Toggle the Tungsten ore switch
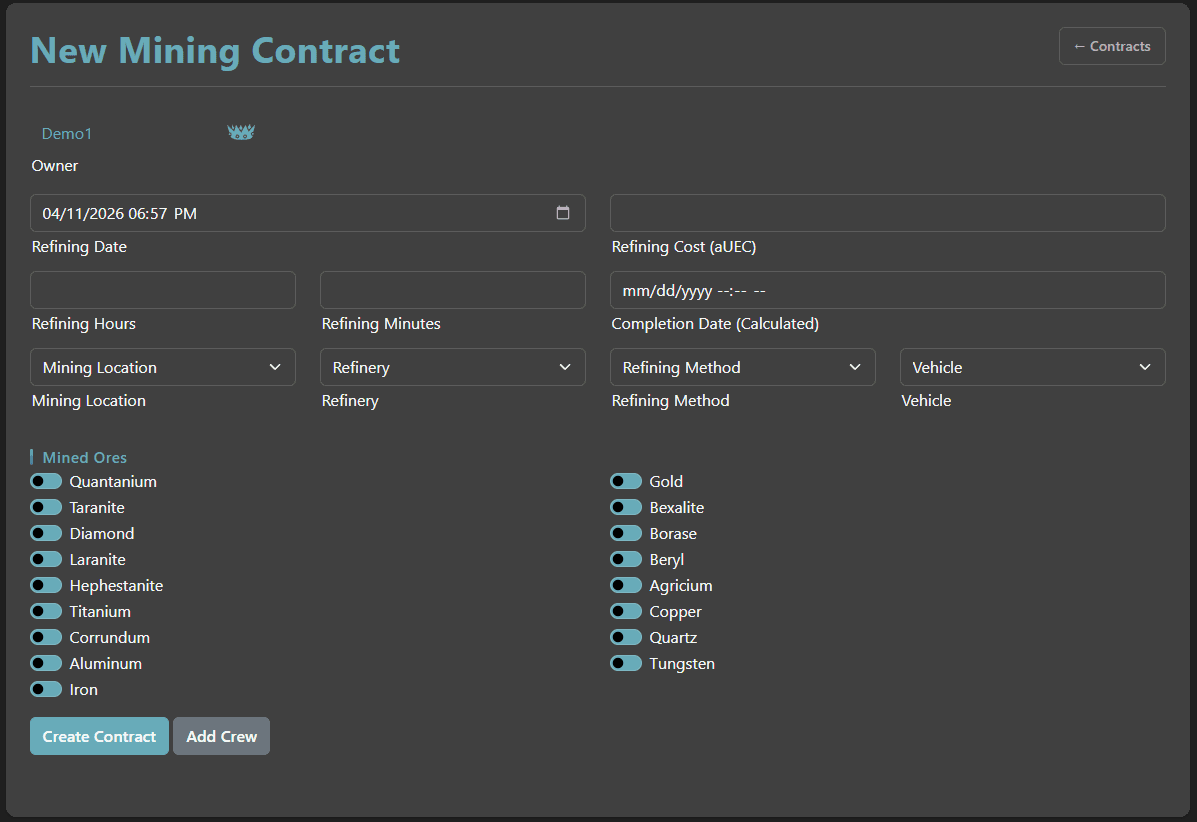 pyautogui.click(x=626, y=663)
